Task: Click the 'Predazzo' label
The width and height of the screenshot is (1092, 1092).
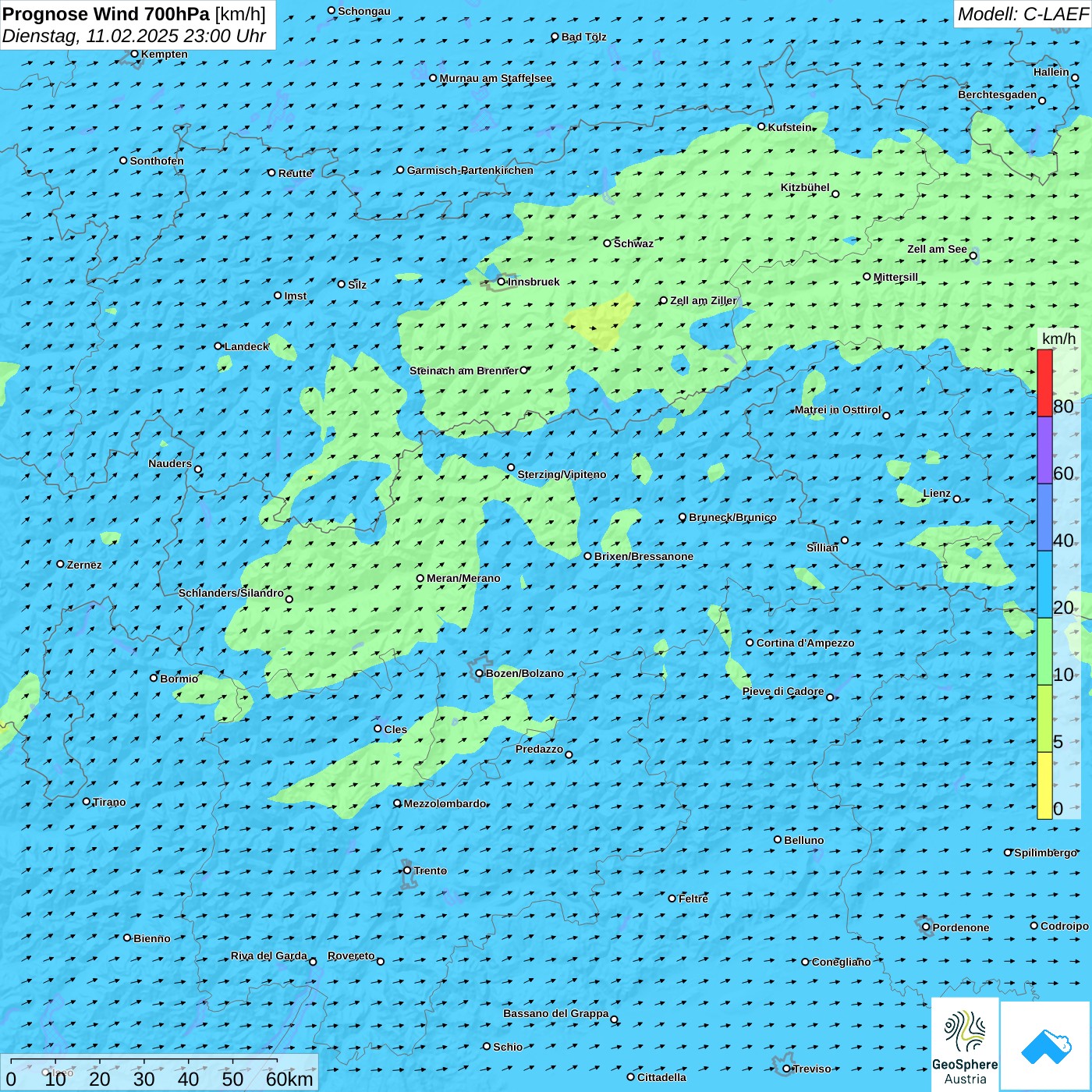Action: [x=539, y=749]
